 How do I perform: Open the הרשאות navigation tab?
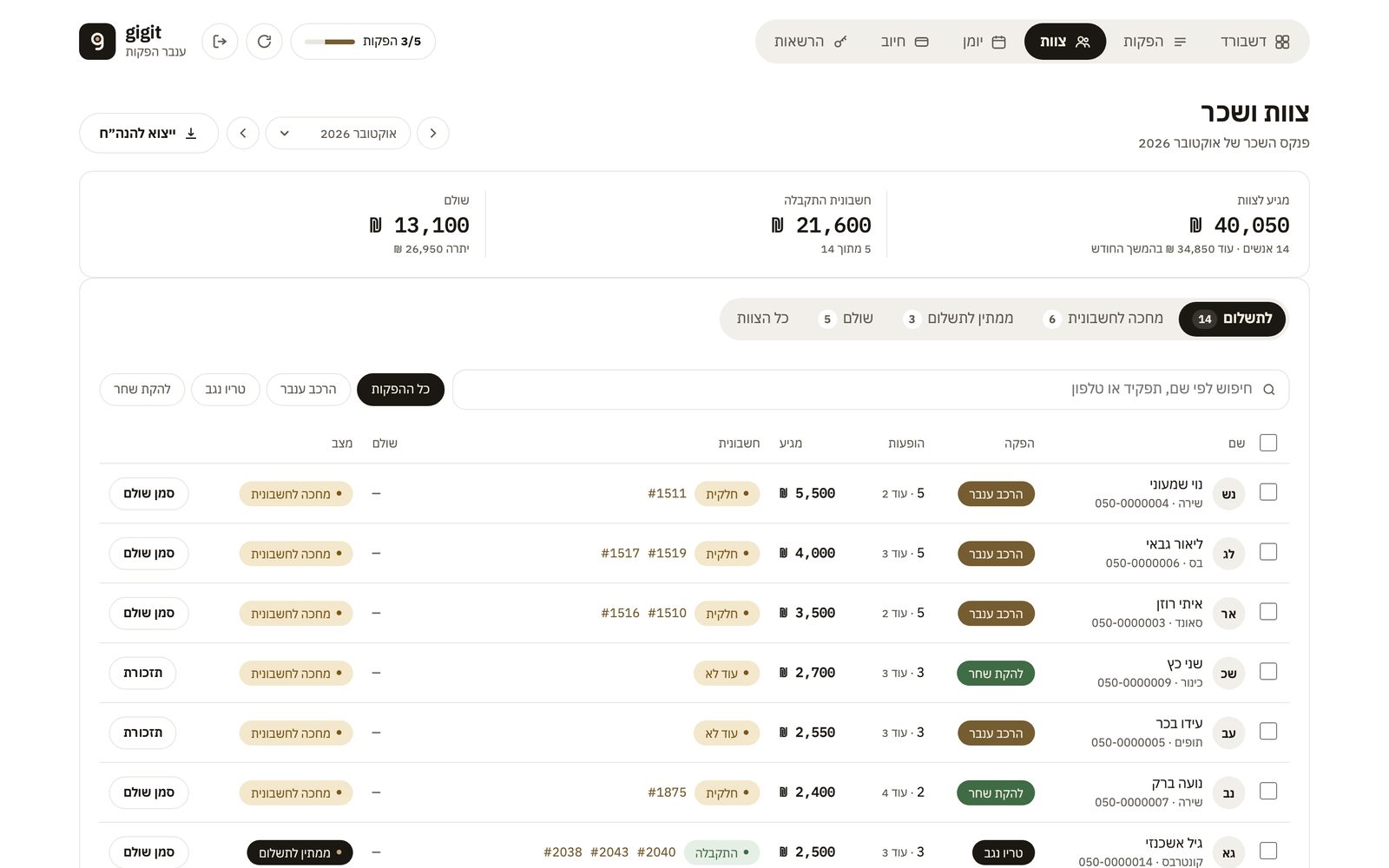click(810, 42)
